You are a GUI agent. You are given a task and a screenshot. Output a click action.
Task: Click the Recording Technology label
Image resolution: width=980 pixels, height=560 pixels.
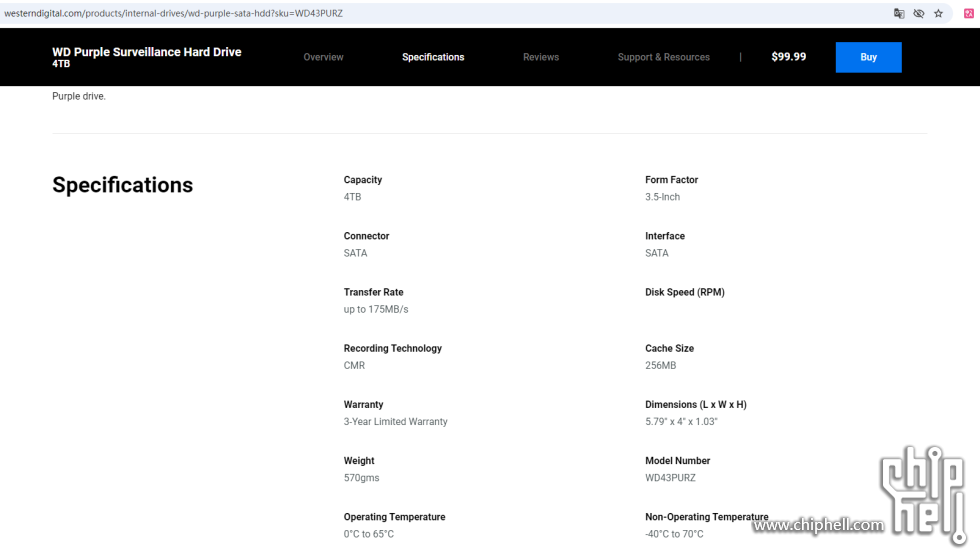[x=392, y=348]
